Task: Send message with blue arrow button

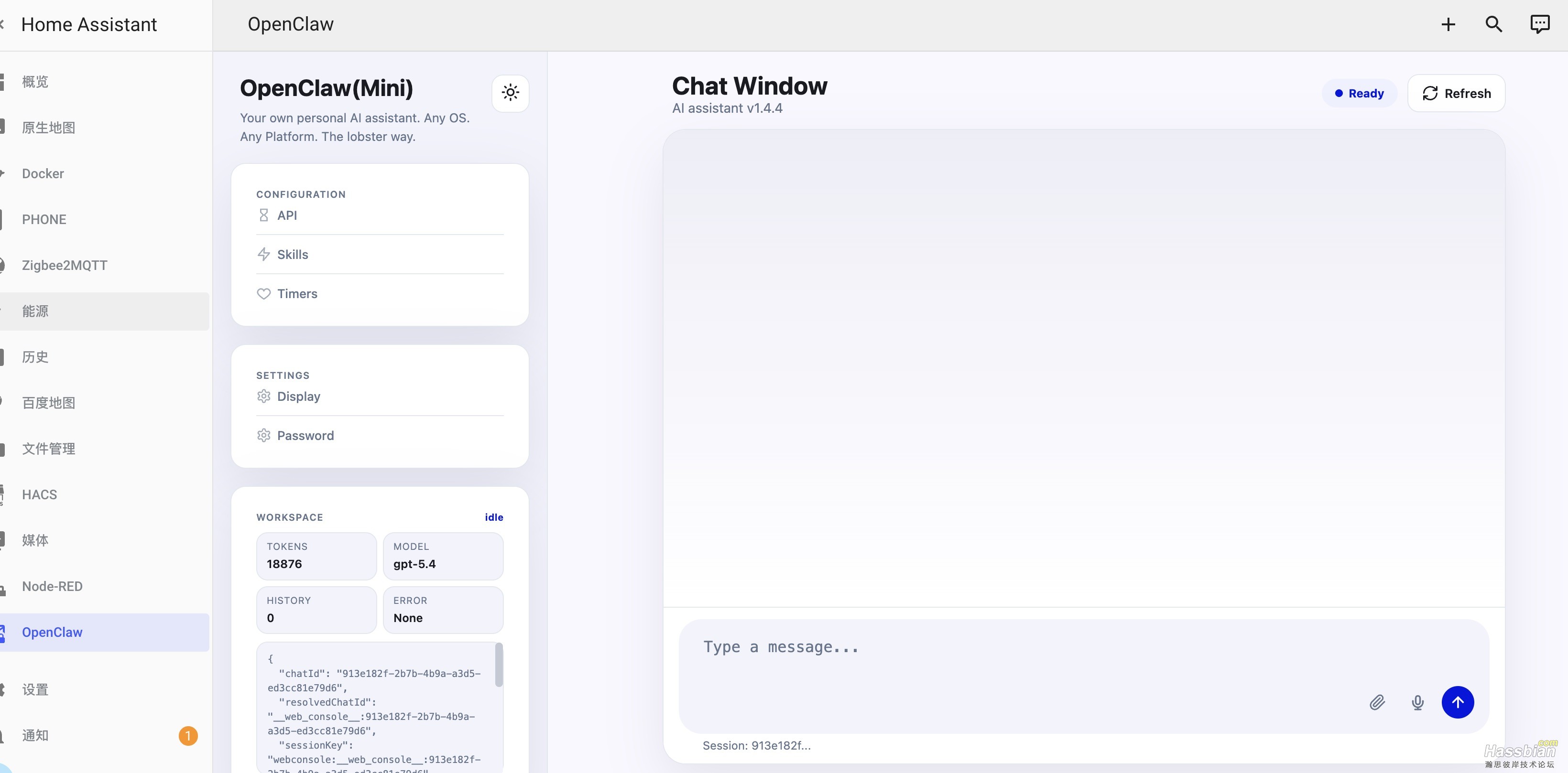Action: (1457, 702)
